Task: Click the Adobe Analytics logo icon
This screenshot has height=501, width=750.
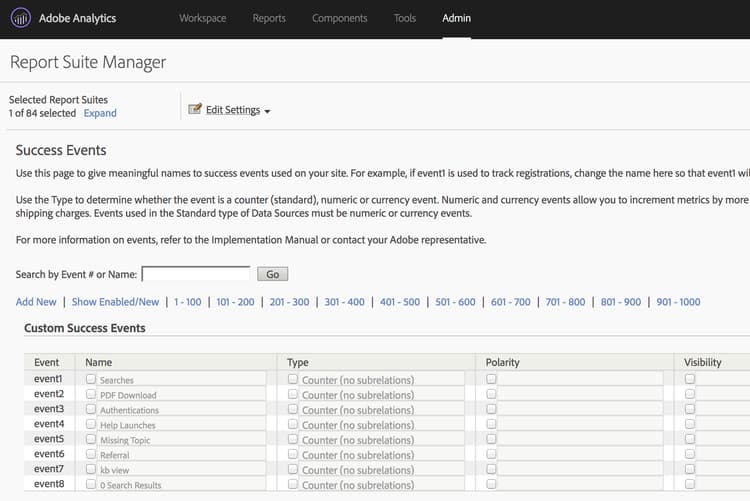Action: 21,18
